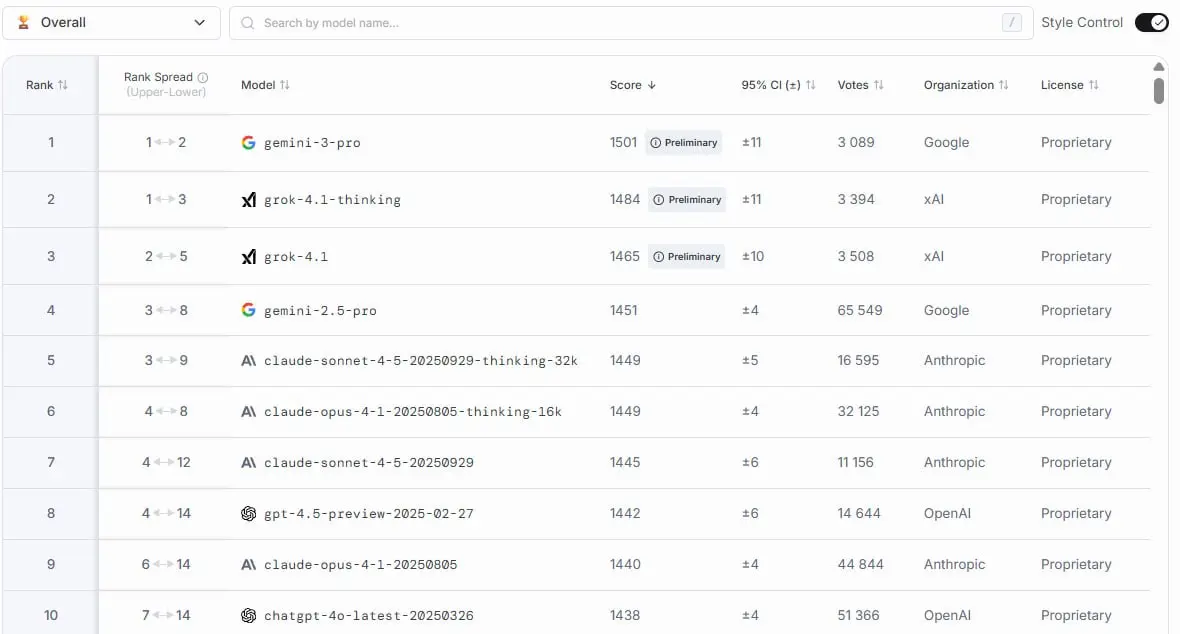1180x634 pixels.
Task: Click Proprietary license cell for gemini-3-pro
Action: tap(1075, 142)
